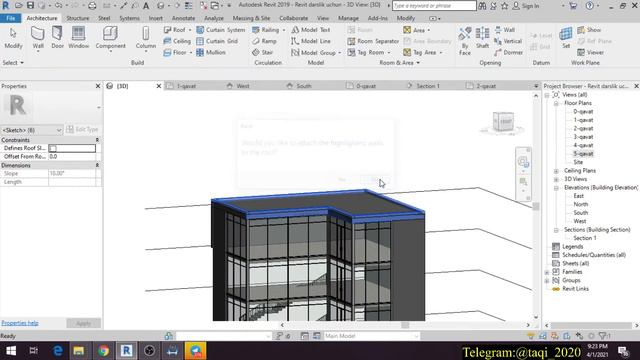The image size is (640, 360).
Task: Select the Stair tool
Action: (x=262, y=53)
